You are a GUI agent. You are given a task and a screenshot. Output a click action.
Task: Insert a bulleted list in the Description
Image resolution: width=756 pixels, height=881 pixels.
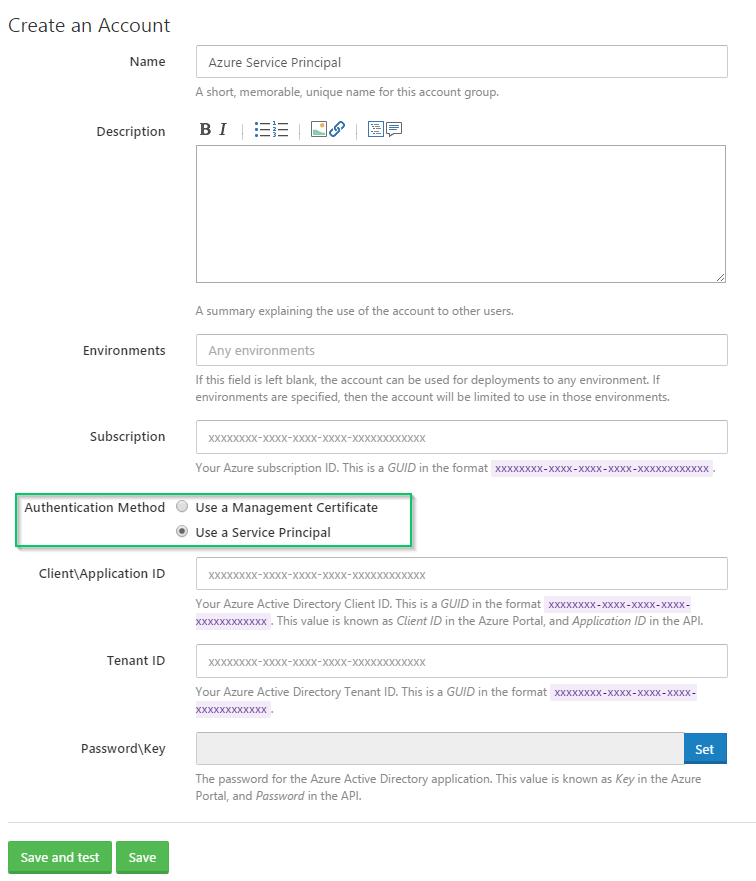(261, 130)
